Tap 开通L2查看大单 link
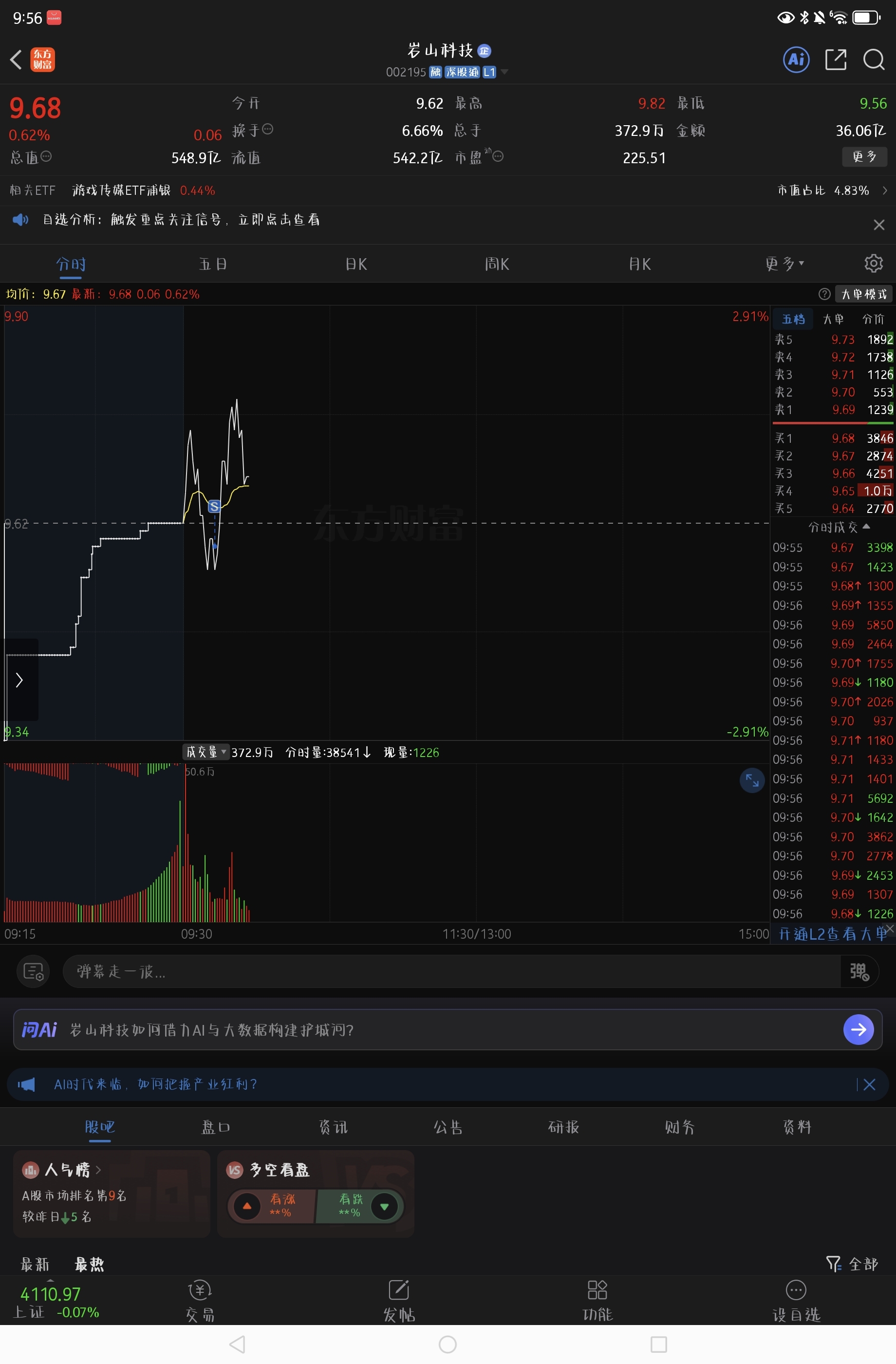 point(833,934)
